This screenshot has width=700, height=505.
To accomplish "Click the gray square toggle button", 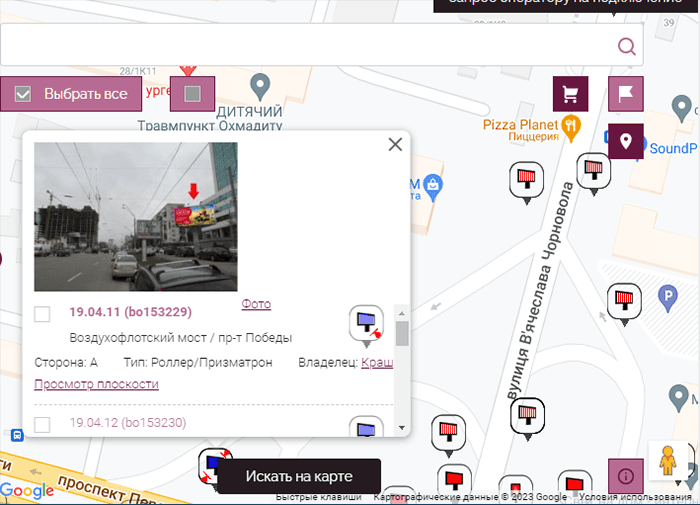I will point(193,94).
